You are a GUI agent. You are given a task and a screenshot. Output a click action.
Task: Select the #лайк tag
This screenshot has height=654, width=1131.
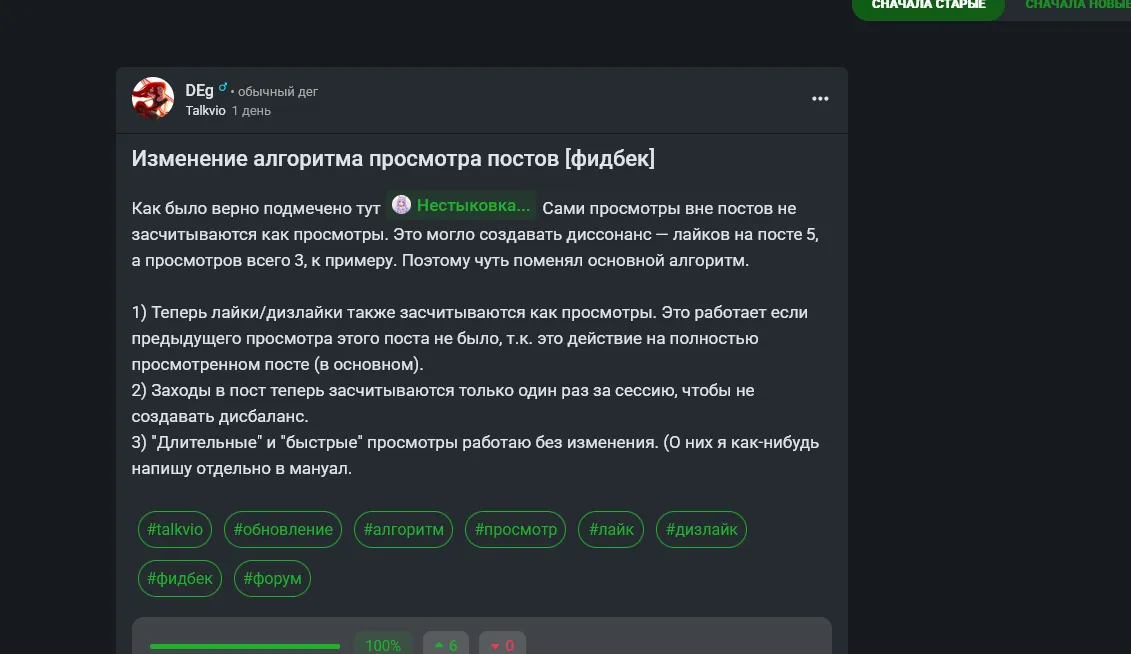point(611,529)
